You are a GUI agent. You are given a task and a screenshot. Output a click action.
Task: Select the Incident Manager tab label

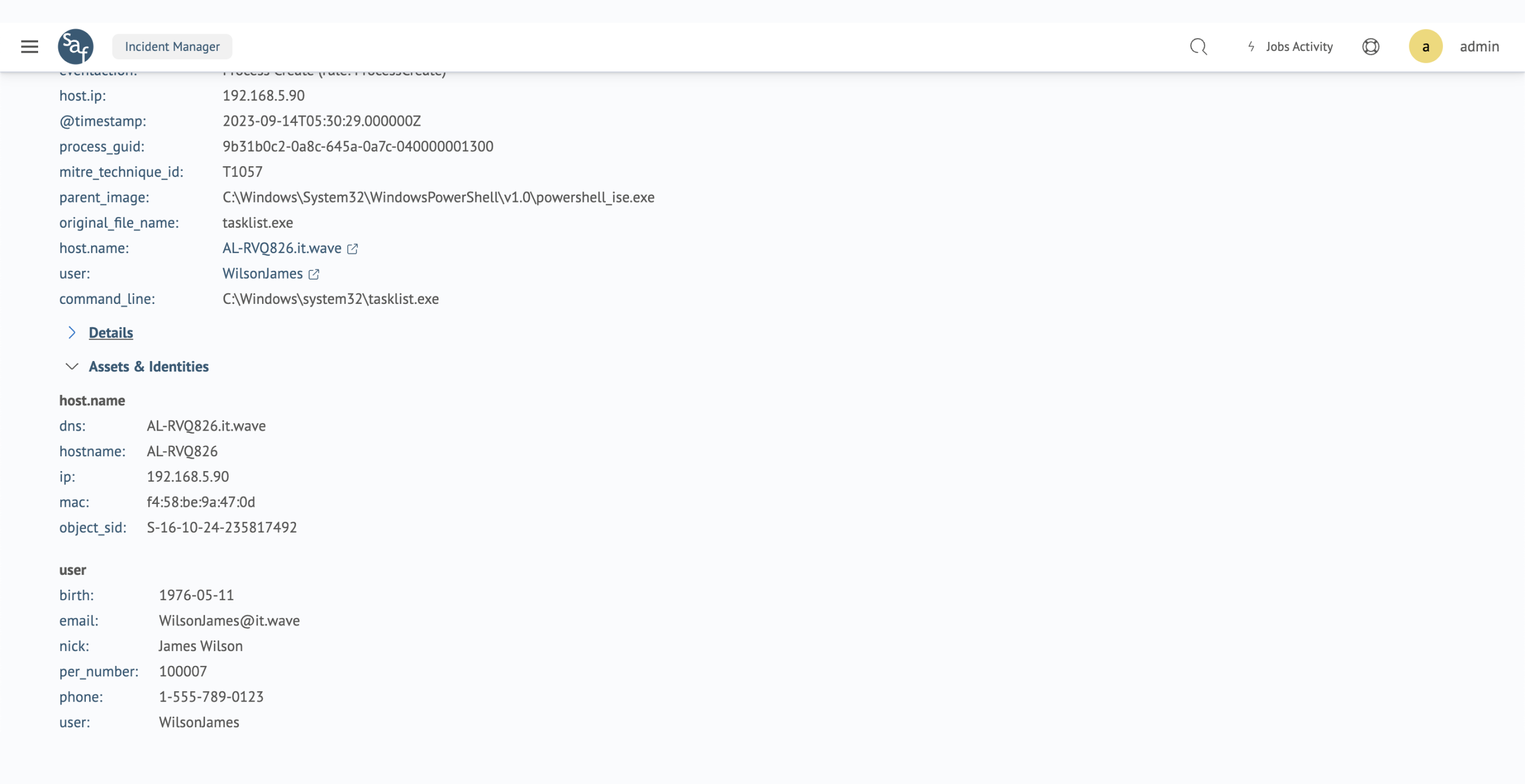(x=172, y=47)
